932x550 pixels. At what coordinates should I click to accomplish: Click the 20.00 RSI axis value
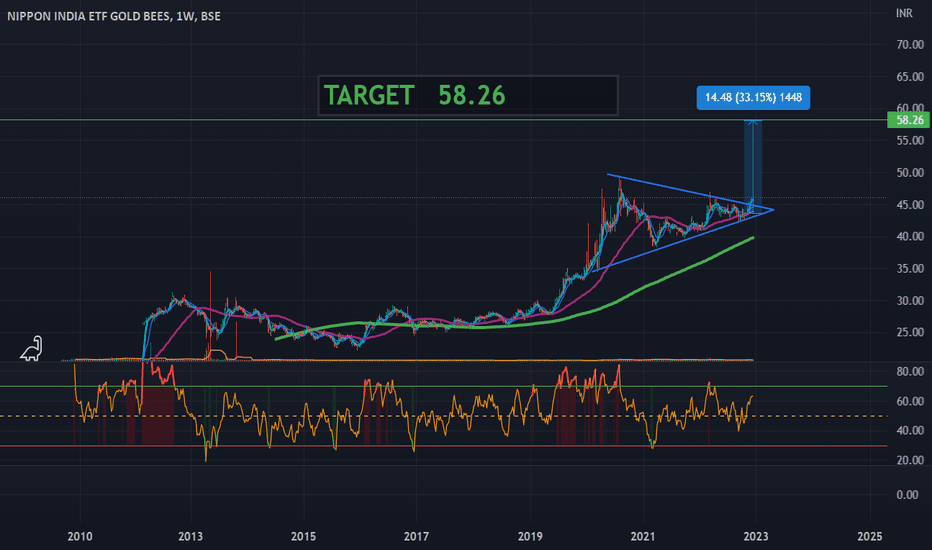pos(910,460)
